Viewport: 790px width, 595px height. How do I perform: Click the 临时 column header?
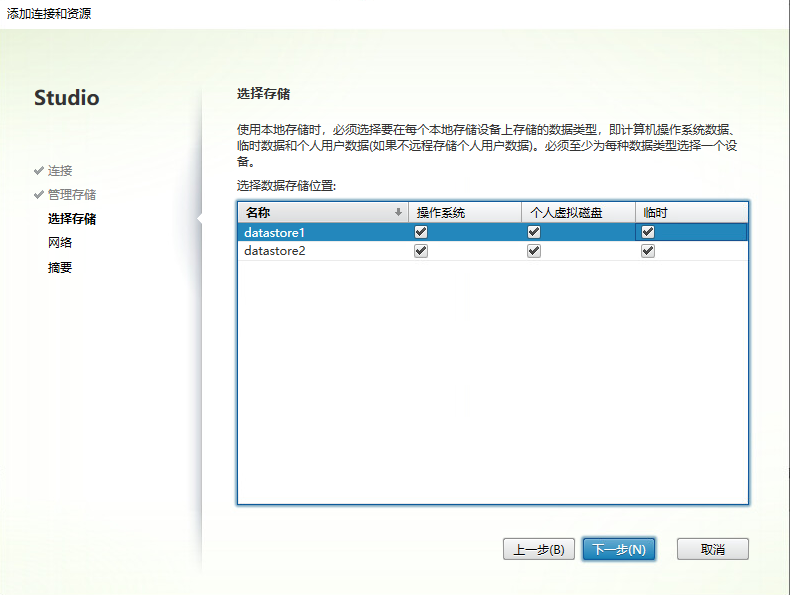[691, 213]
